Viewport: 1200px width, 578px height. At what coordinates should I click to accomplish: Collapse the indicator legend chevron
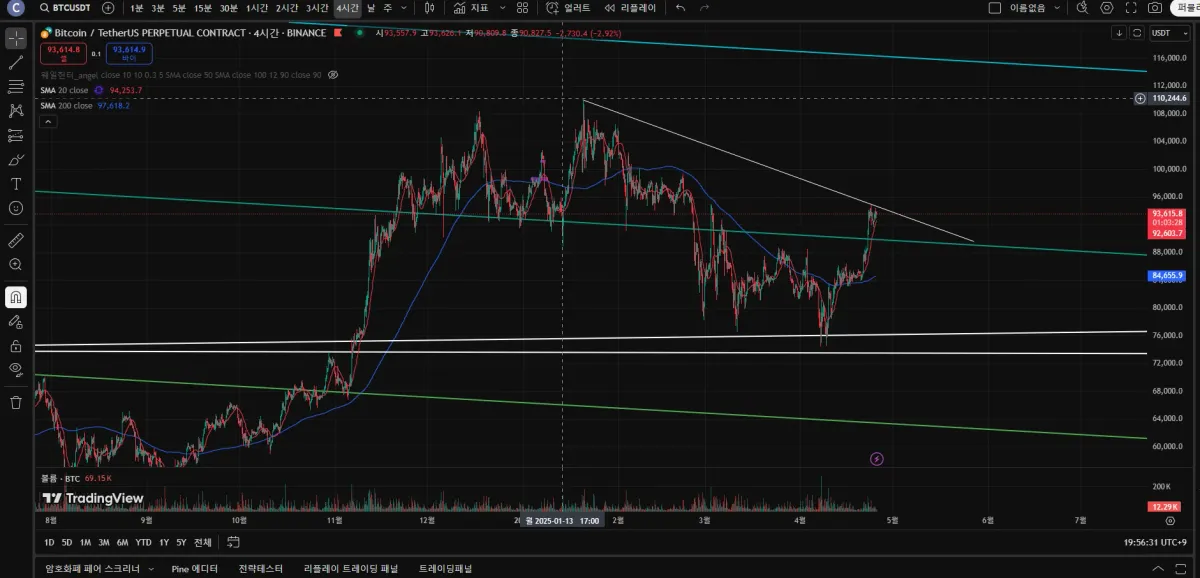[48, 122]
